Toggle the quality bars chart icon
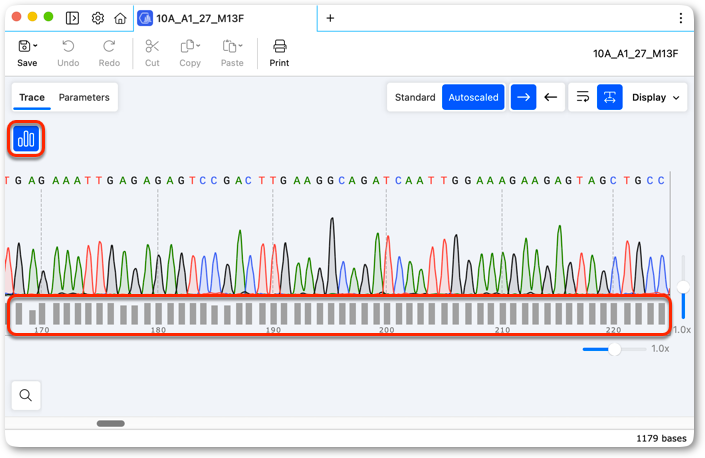 click(26, 138)
